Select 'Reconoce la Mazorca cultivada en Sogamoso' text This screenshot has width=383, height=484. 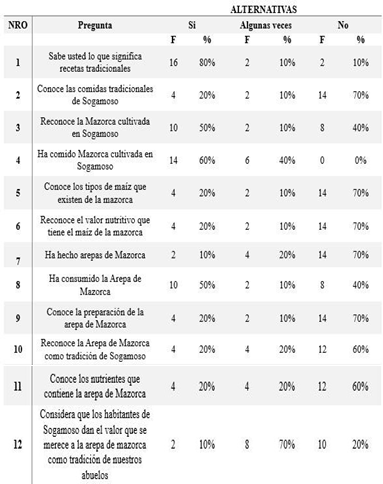tap(95, 127)
